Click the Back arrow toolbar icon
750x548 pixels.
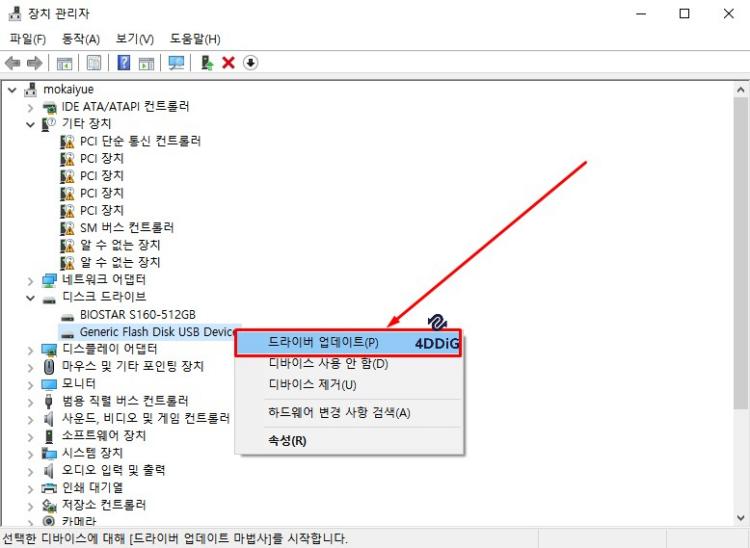(12, 63)
